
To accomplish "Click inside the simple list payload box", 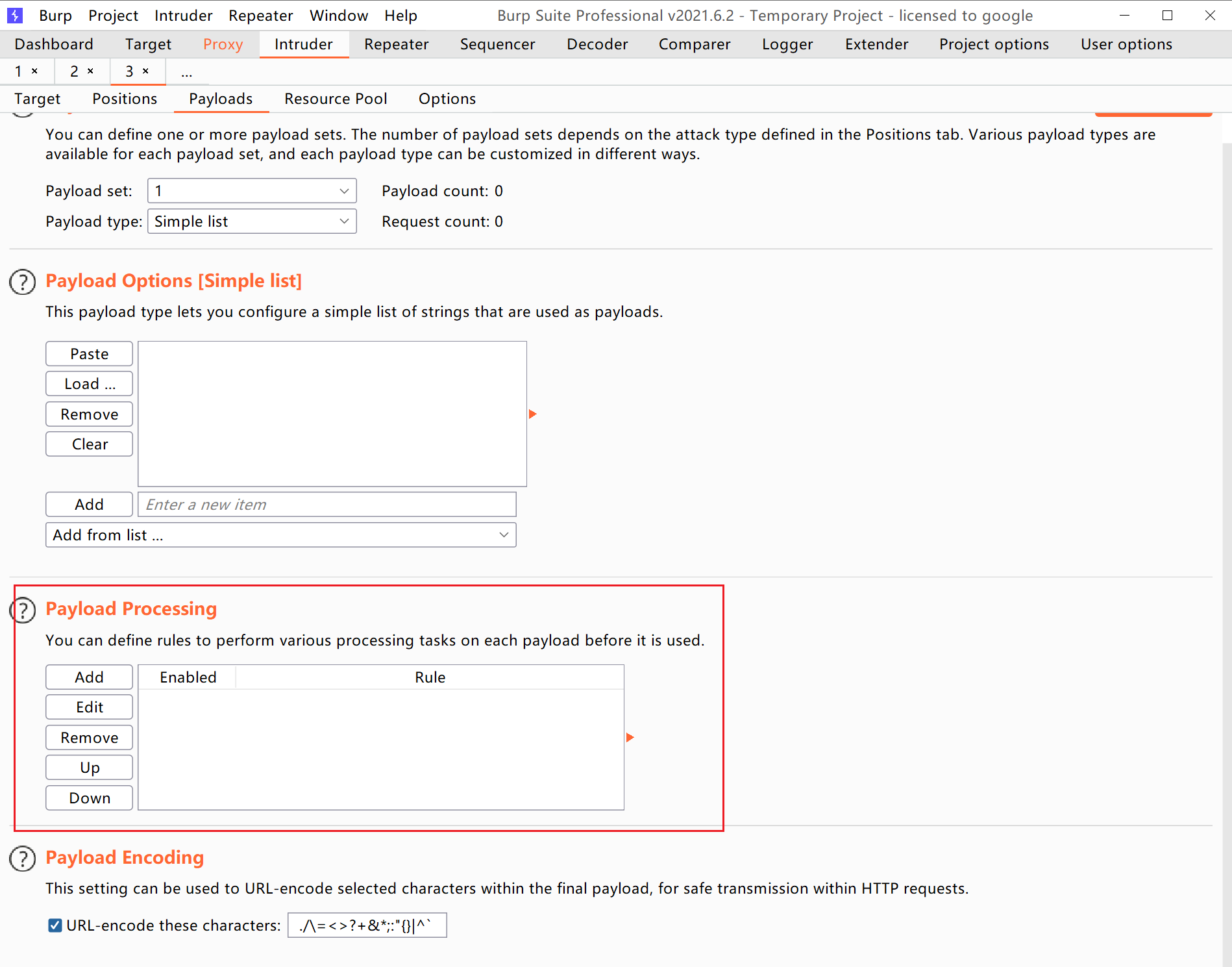I will point(332,414).
